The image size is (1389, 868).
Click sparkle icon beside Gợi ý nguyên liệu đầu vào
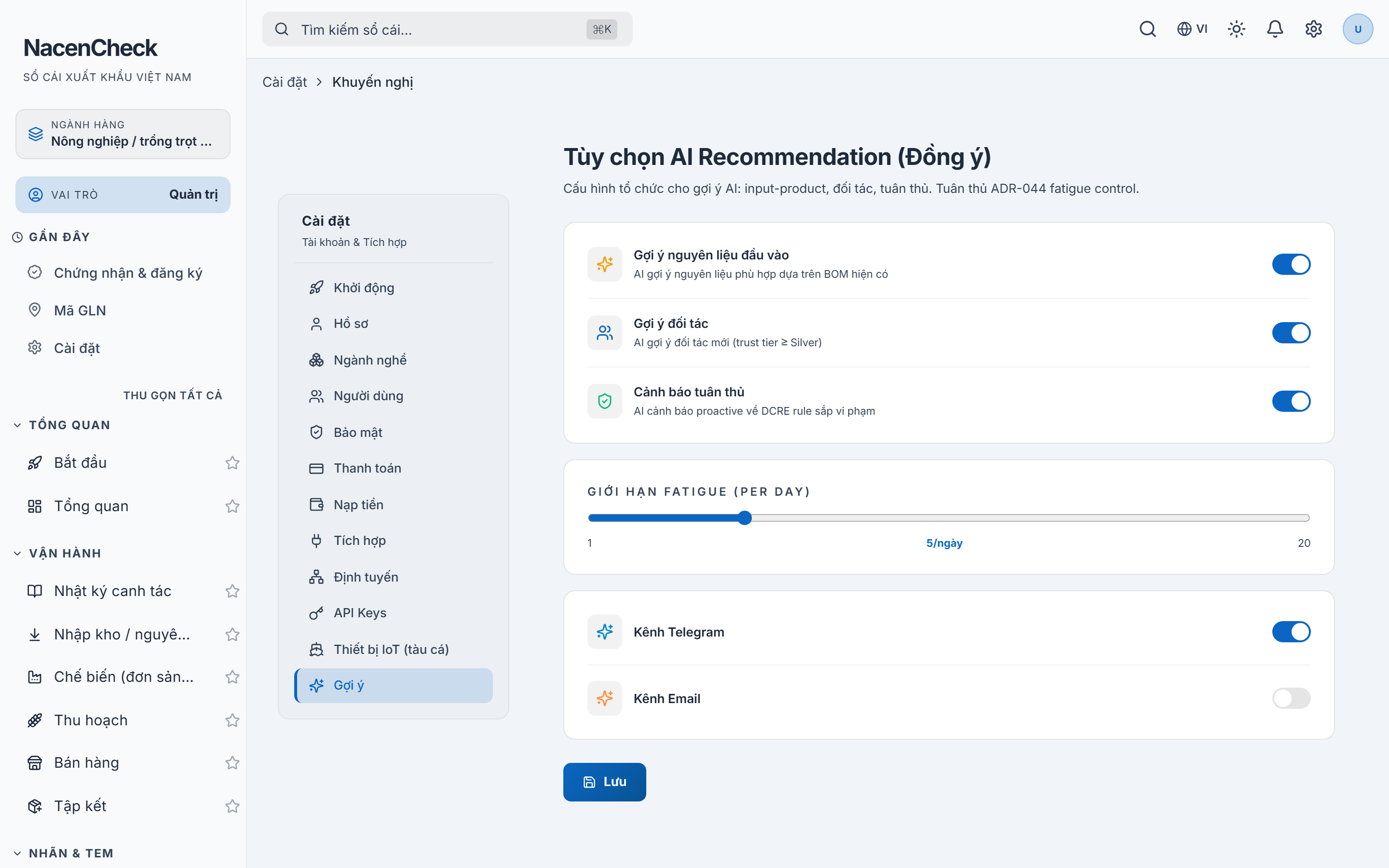(604, 264)
